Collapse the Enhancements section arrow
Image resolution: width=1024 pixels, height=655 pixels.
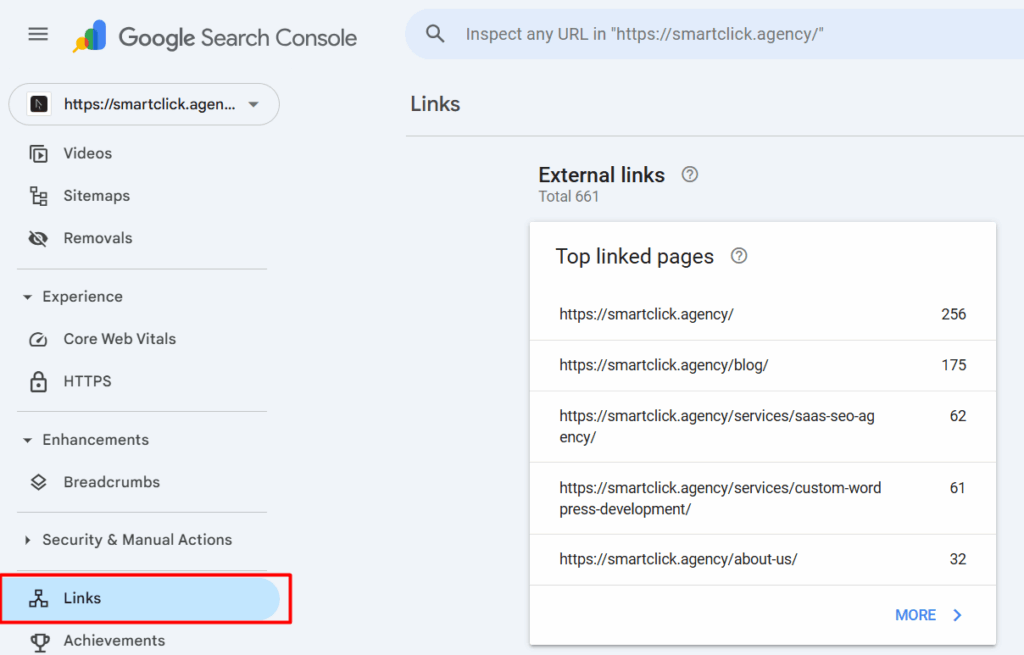[27, 440]
